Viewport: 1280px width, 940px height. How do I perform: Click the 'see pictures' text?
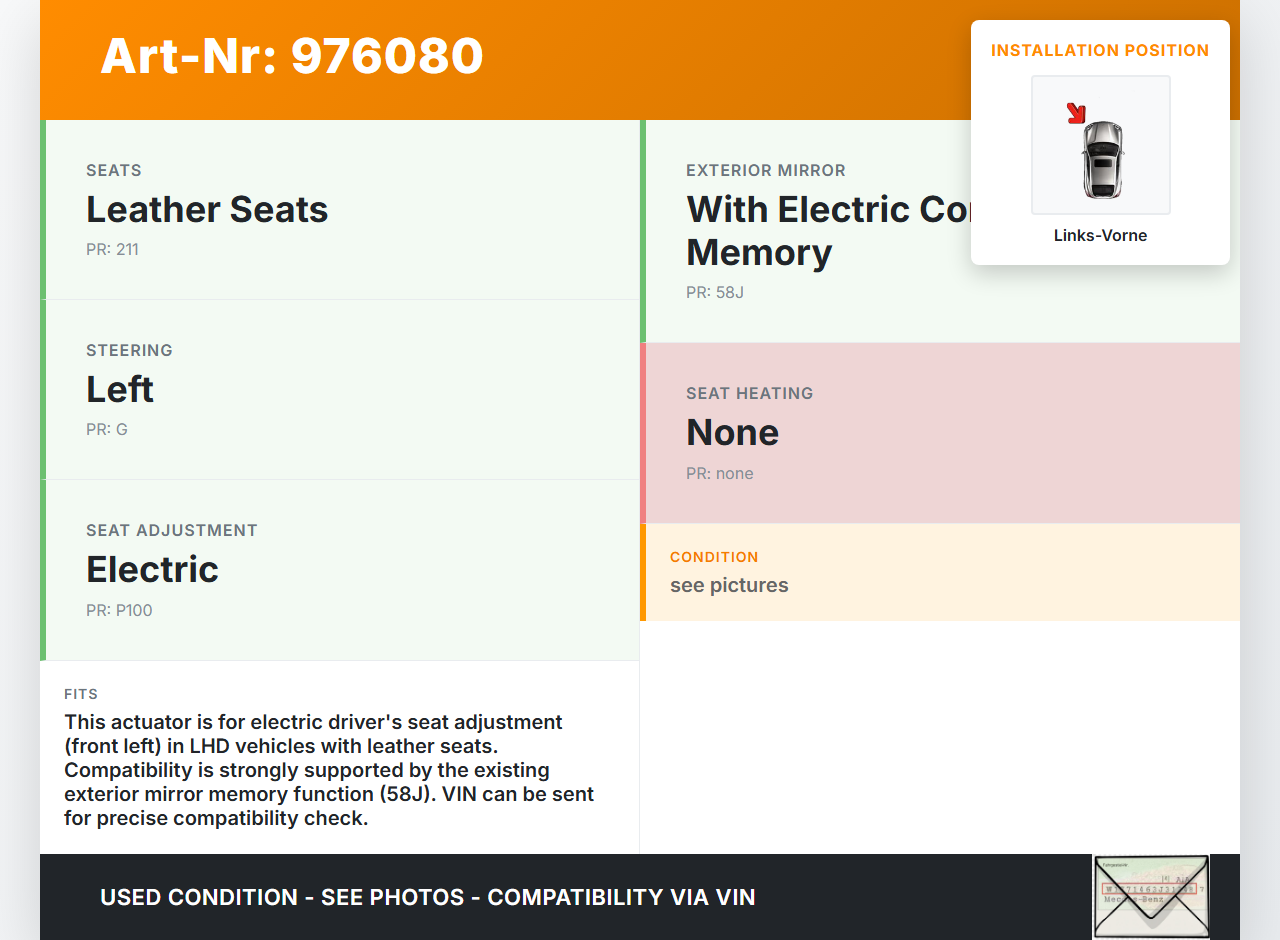click(729, 585)
